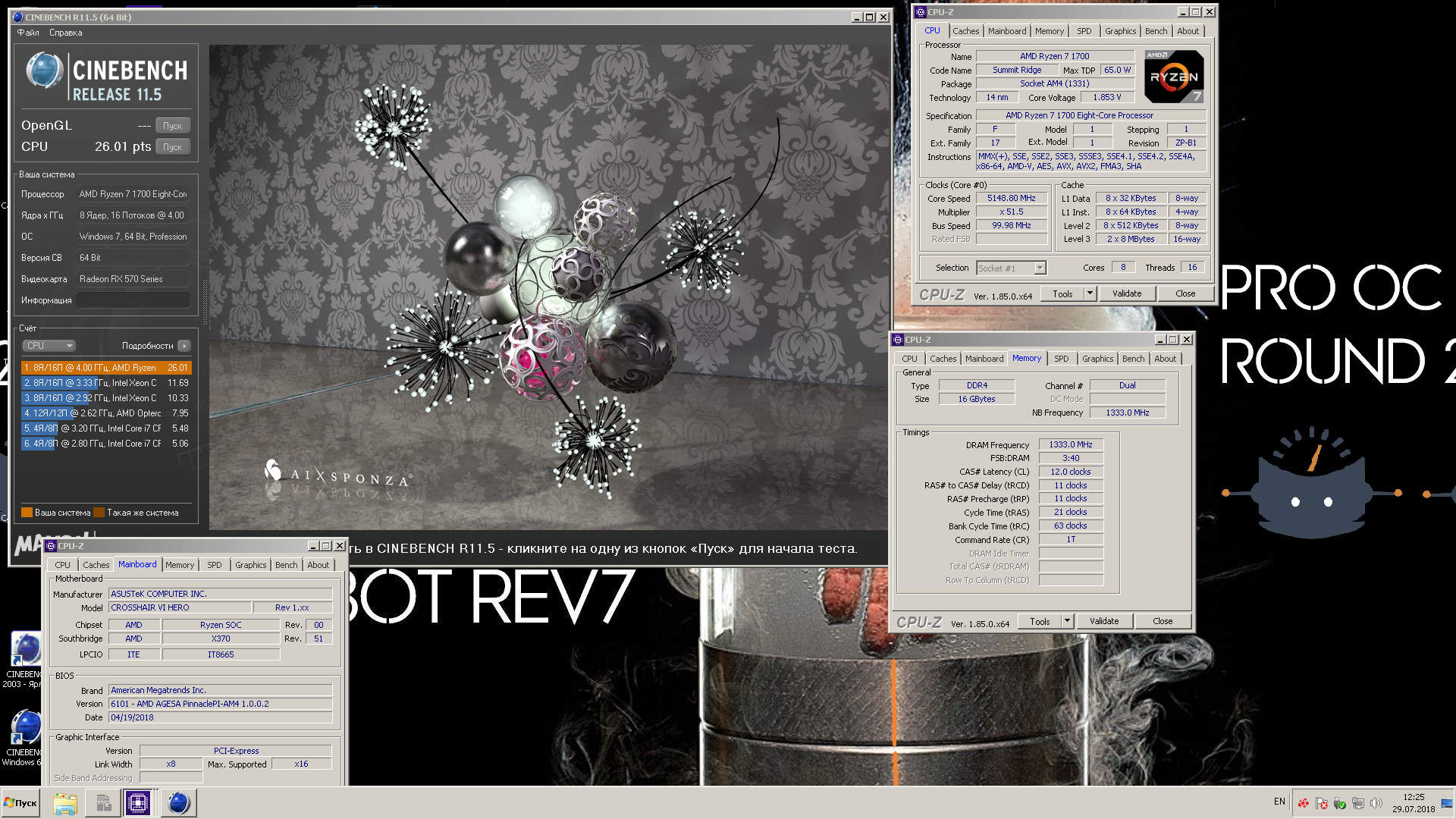Open Graphics tab in Memory CPU-Z window
This screenshot has height=819, width=1456.
pyautogui.click(x=1097, y=359)
